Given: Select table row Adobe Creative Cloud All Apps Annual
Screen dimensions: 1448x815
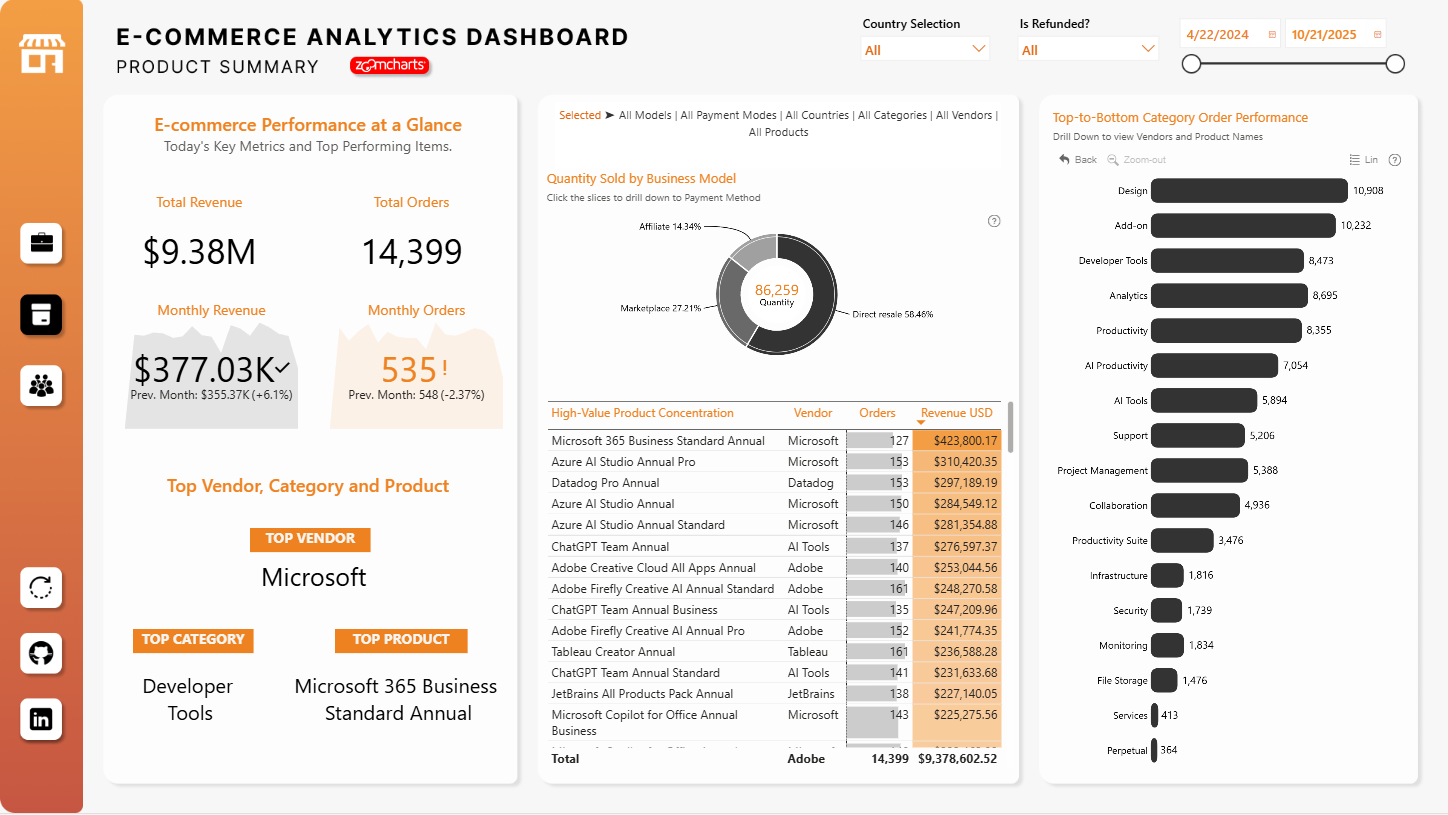Looking at the screenshot, I should point(775,568).
